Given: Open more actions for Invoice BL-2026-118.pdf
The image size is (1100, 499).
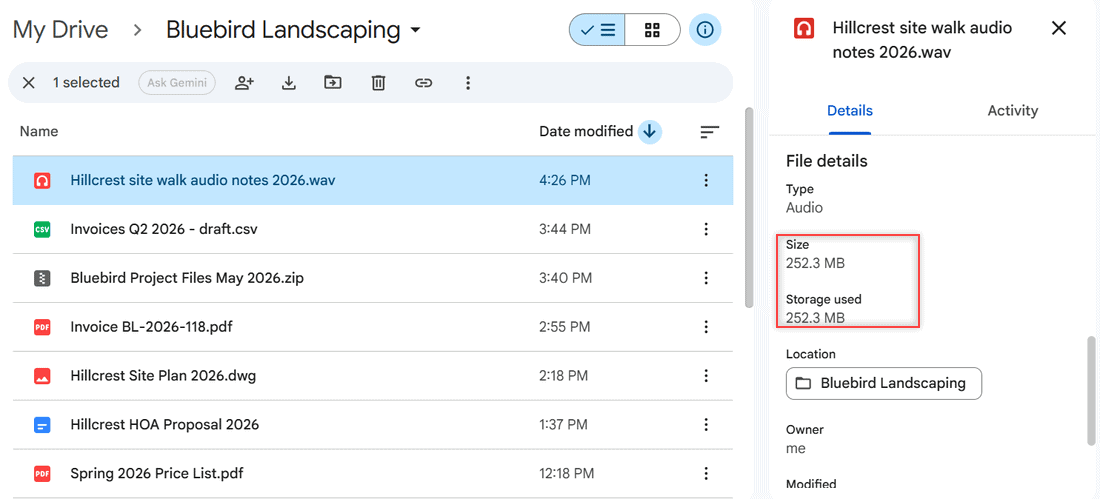Looking at the screenshot, I should click(706, 326).
